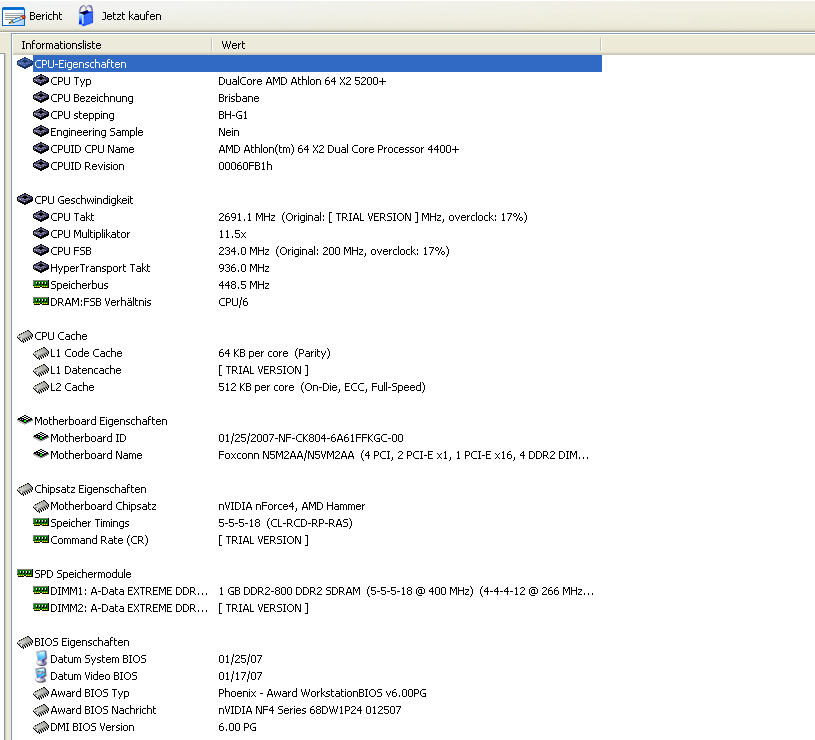Select the CPU Geschwindigkeit heading

click(84, 200)
